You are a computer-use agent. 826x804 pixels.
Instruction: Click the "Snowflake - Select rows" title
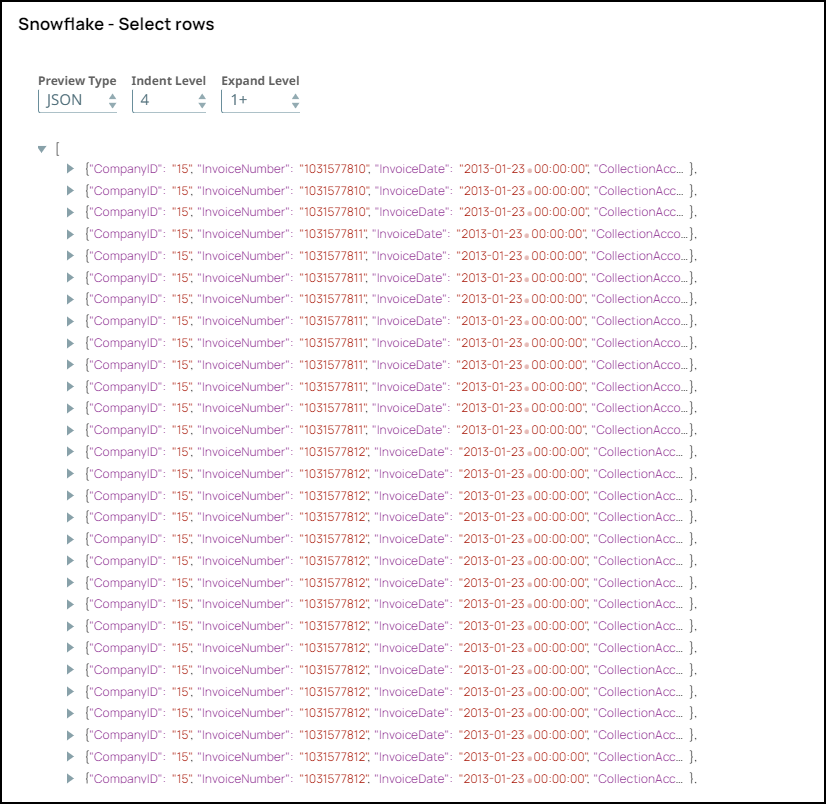point(116,24)
